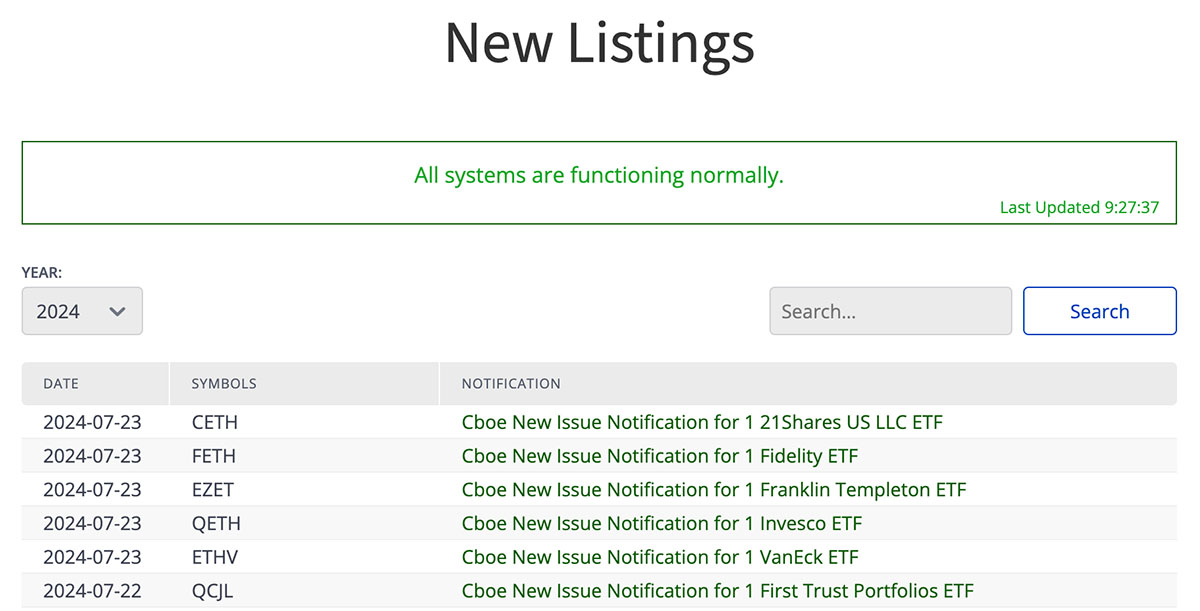This screenshot has width=1200, height=611.
Task: Open the First Trust Portfolios ETF notification
Action: [718, 591]
